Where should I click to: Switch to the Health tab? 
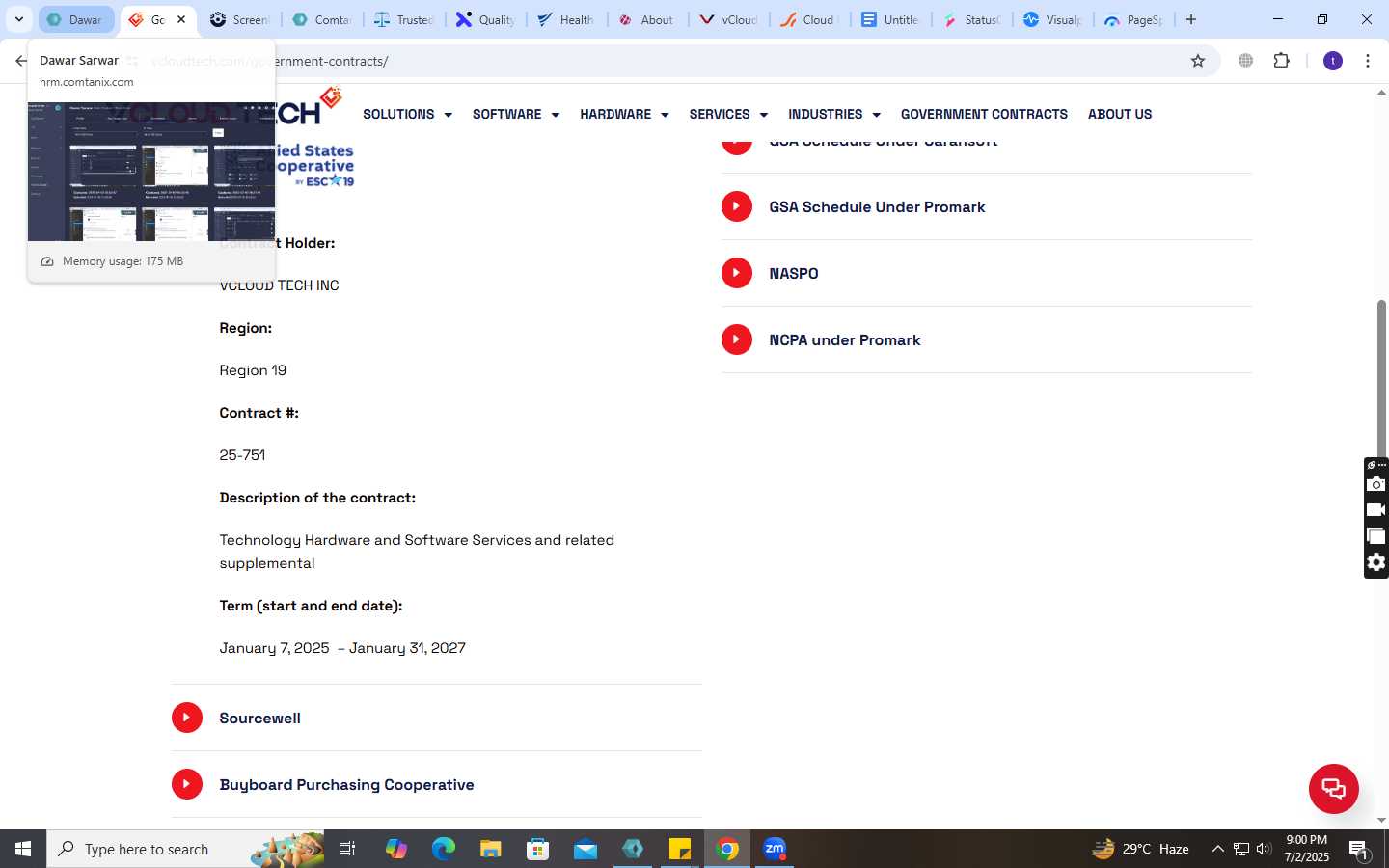(x=567, y=19)
